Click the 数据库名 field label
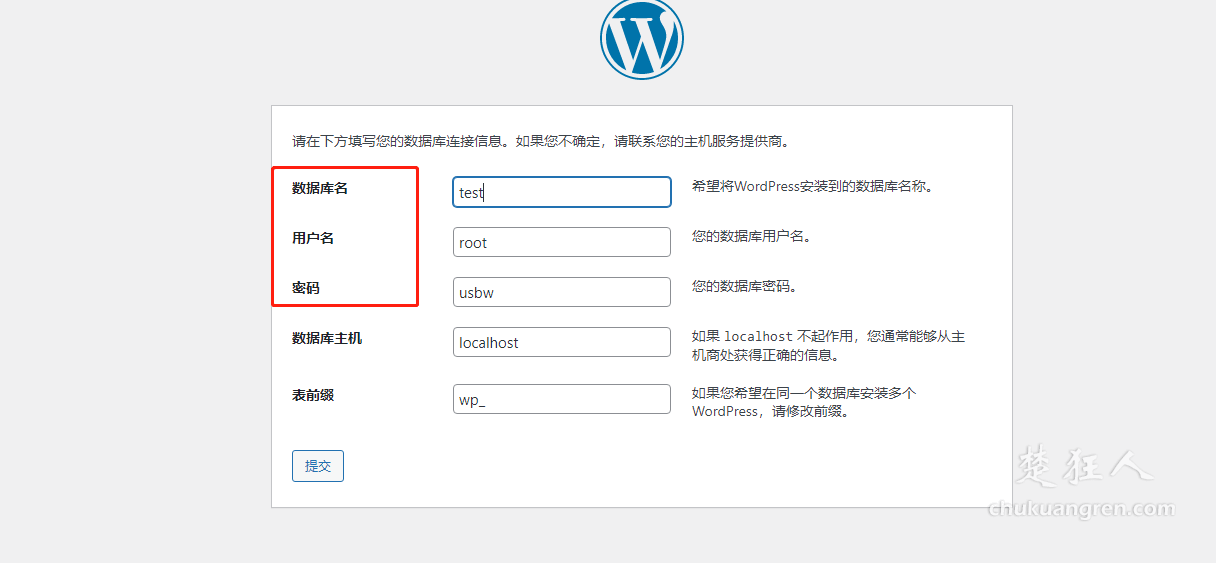This screenshot has width=1216, height=563. (320, 188)
